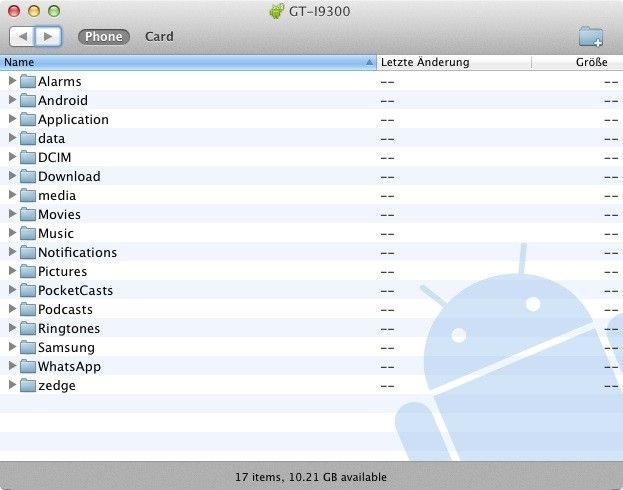Image resolution: width=623 pixels, height=490 pixels.
Task: Select the Podcasts folder icon
Action: coord(28,310)
